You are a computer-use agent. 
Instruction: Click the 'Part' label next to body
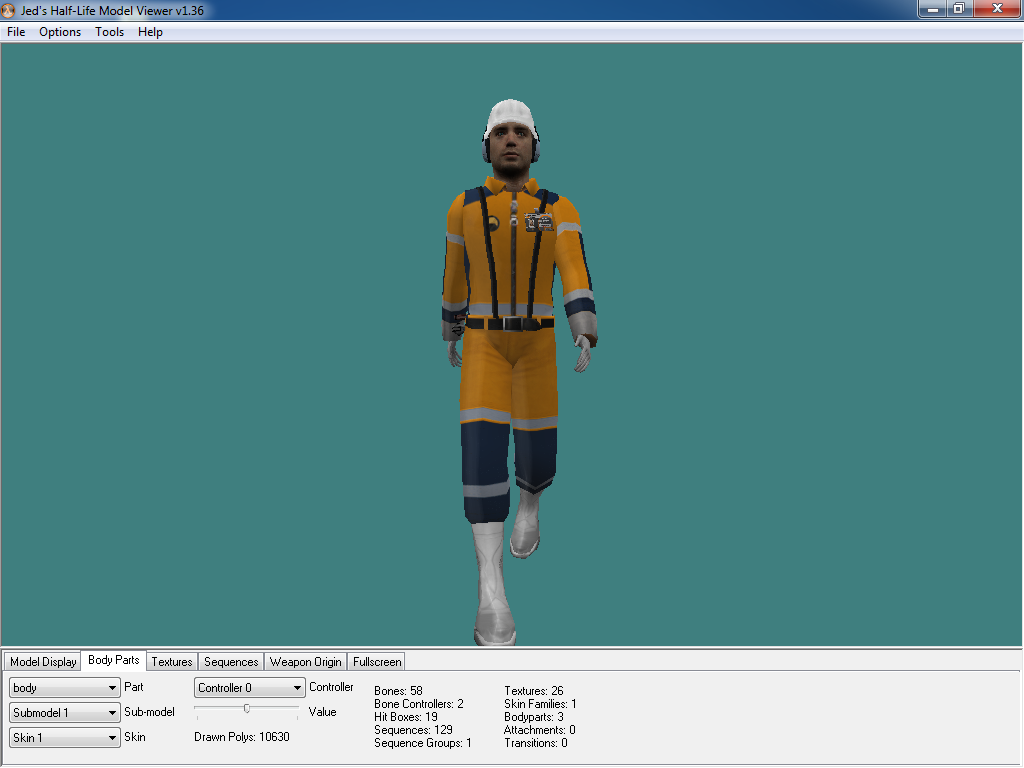tap(134, 687)
